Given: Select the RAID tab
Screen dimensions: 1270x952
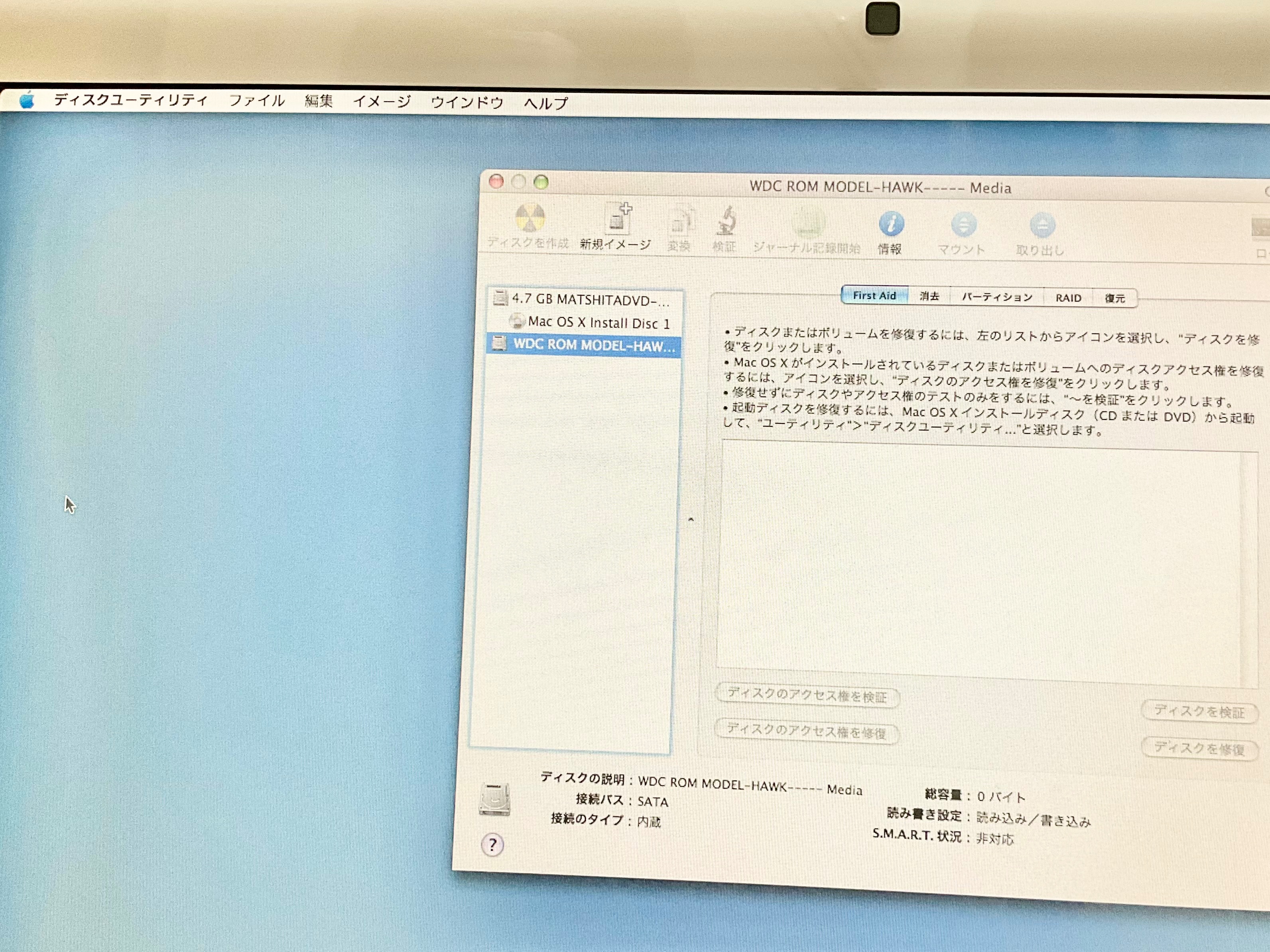Looking at the screenshot, I should pos(1068,298).
